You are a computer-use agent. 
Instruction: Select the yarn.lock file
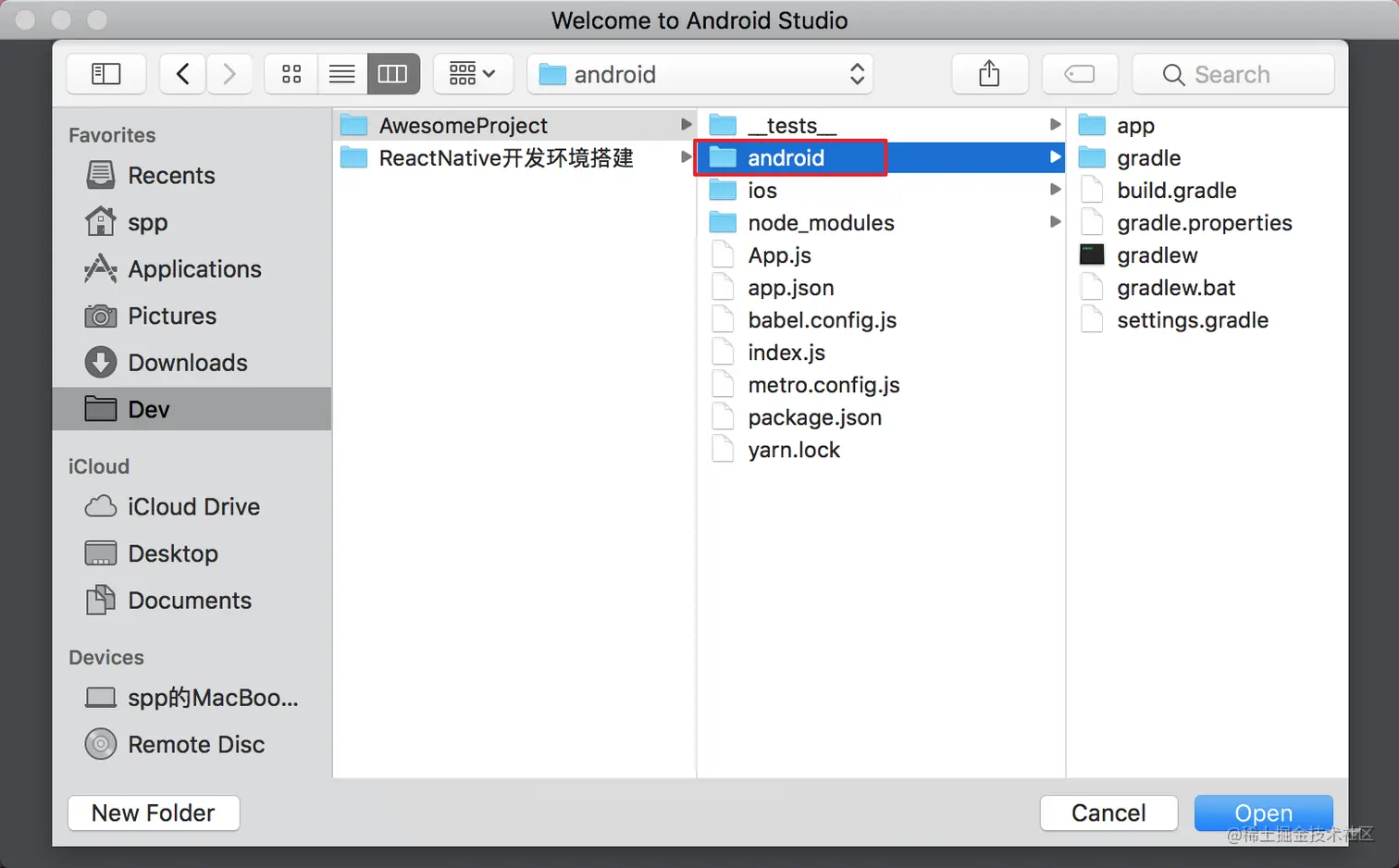tap(881, 449)
